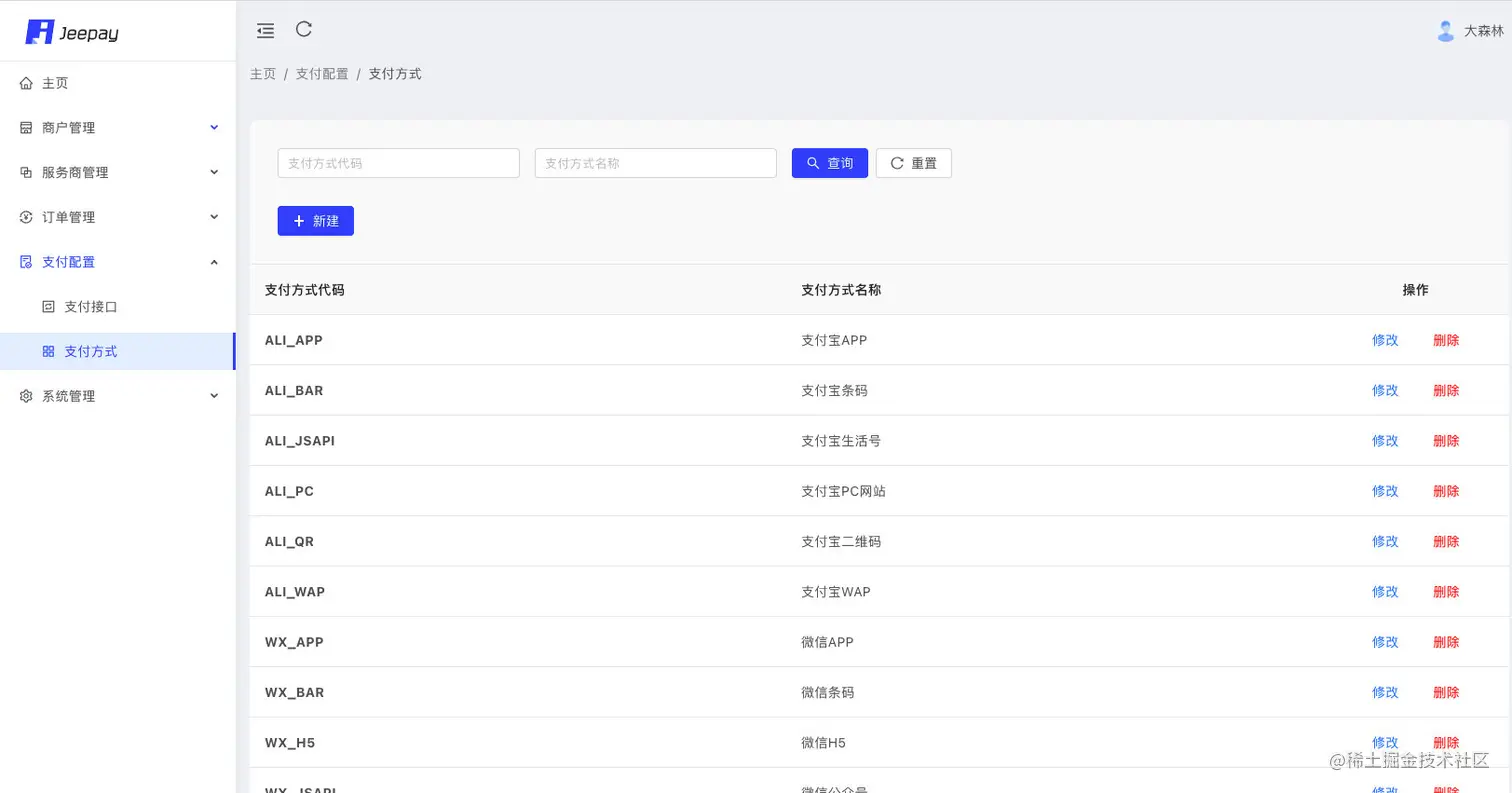Click the ALI_QR code cell
1512x793 pixels.
[x=289, y=542]
